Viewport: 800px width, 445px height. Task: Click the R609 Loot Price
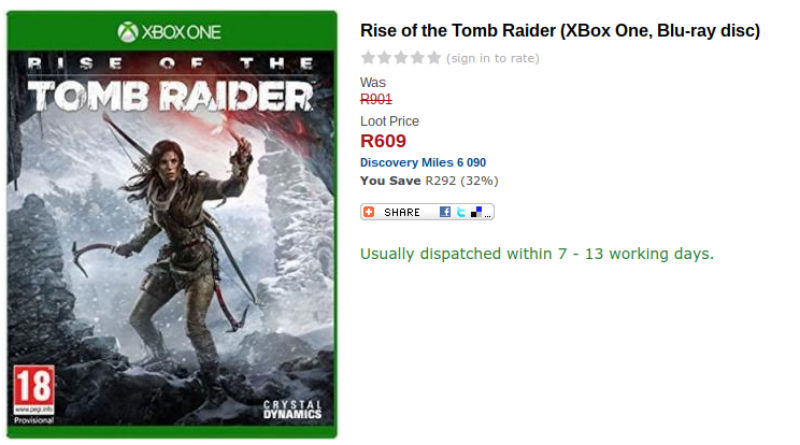pos(383,141)
